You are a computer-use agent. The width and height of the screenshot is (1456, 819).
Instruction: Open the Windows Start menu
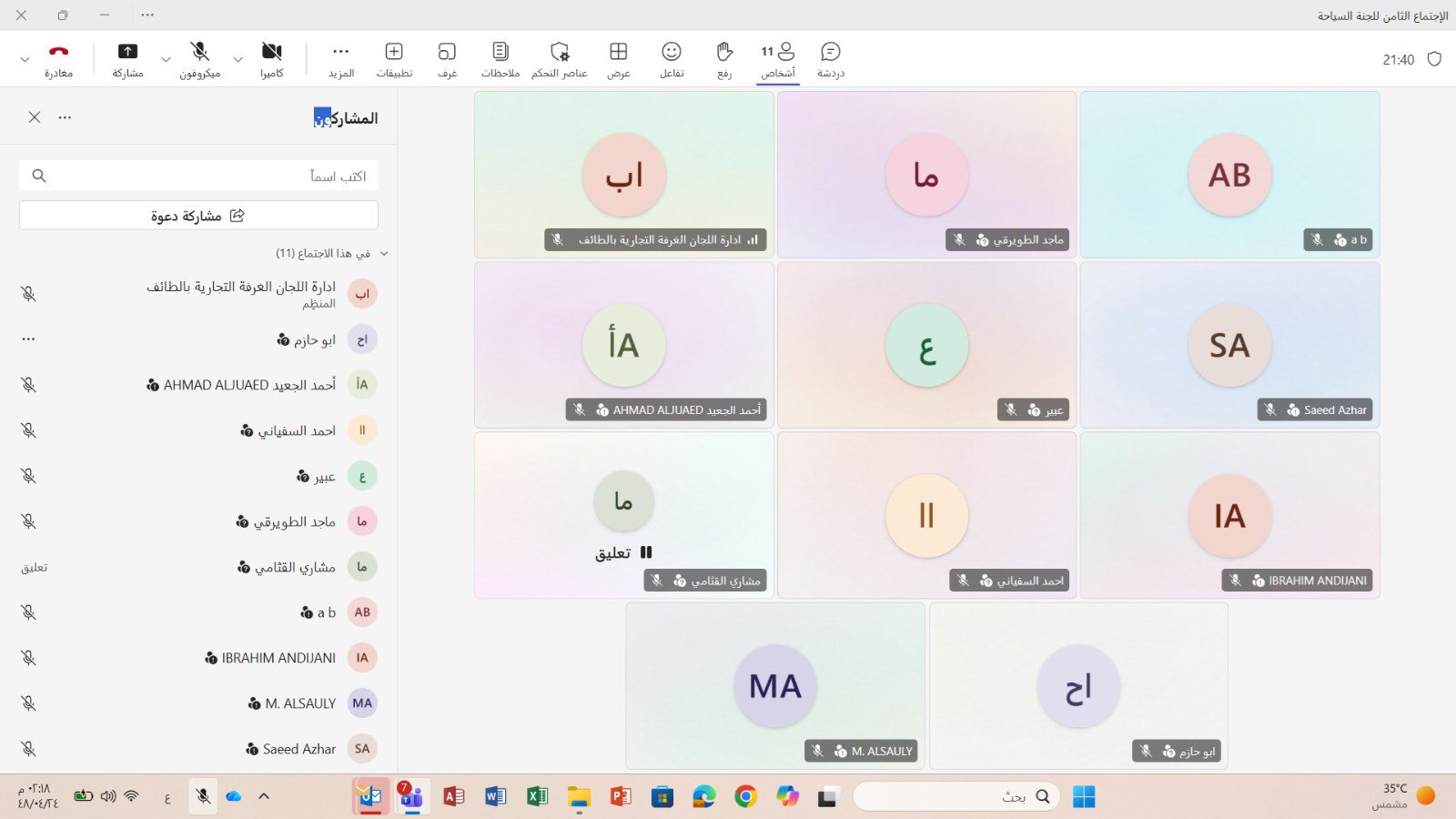point(1084,796)
